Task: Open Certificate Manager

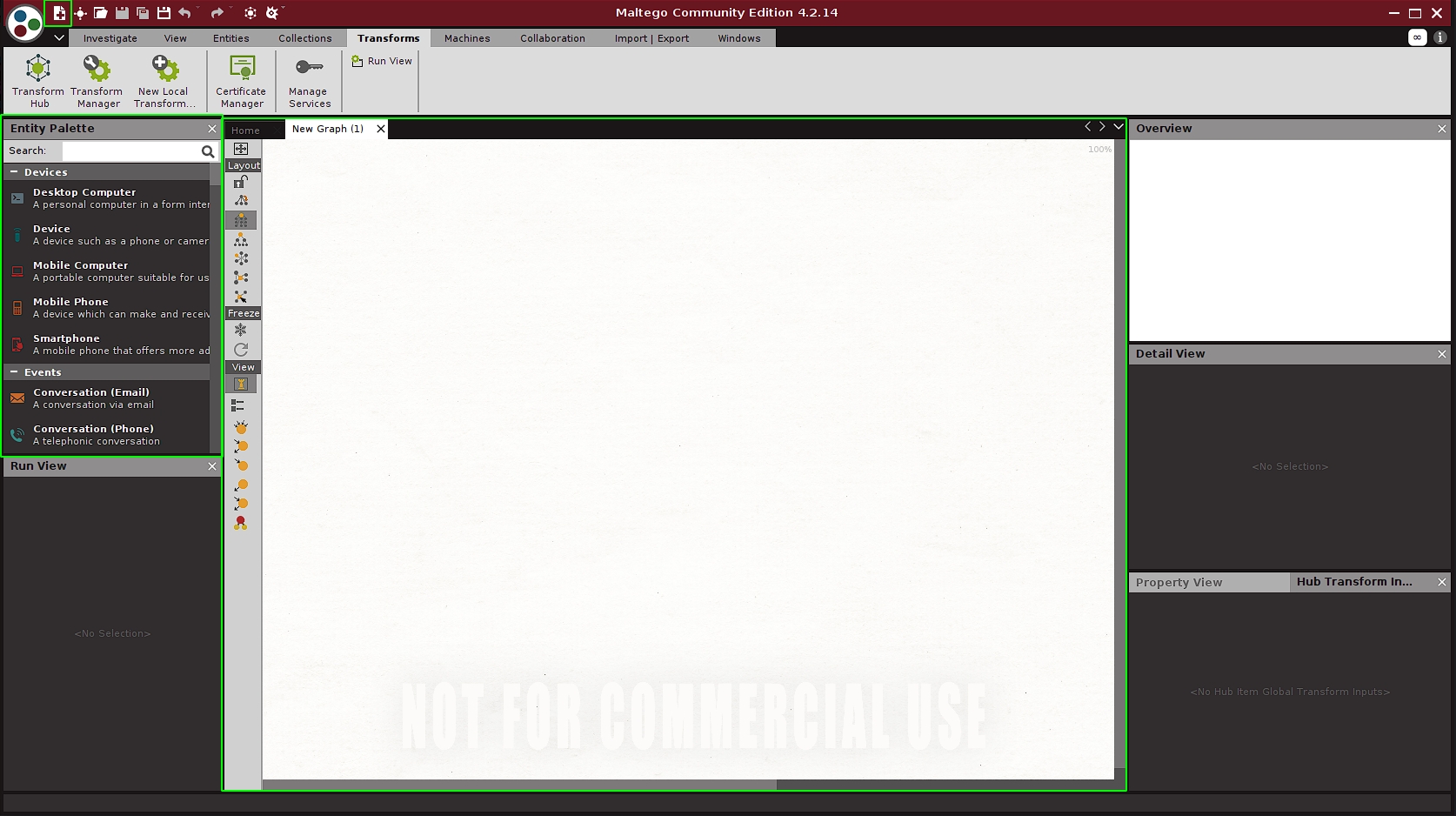Action: point(241,80)
